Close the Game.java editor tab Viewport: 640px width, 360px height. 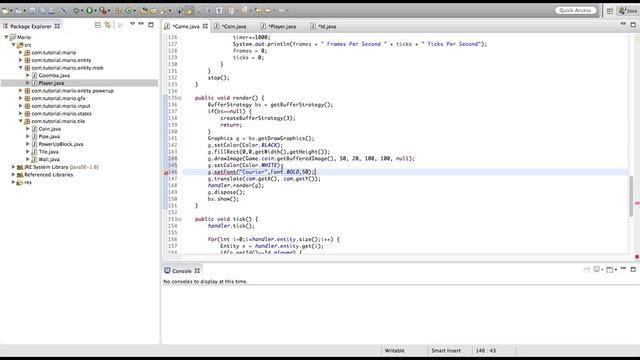205,26
